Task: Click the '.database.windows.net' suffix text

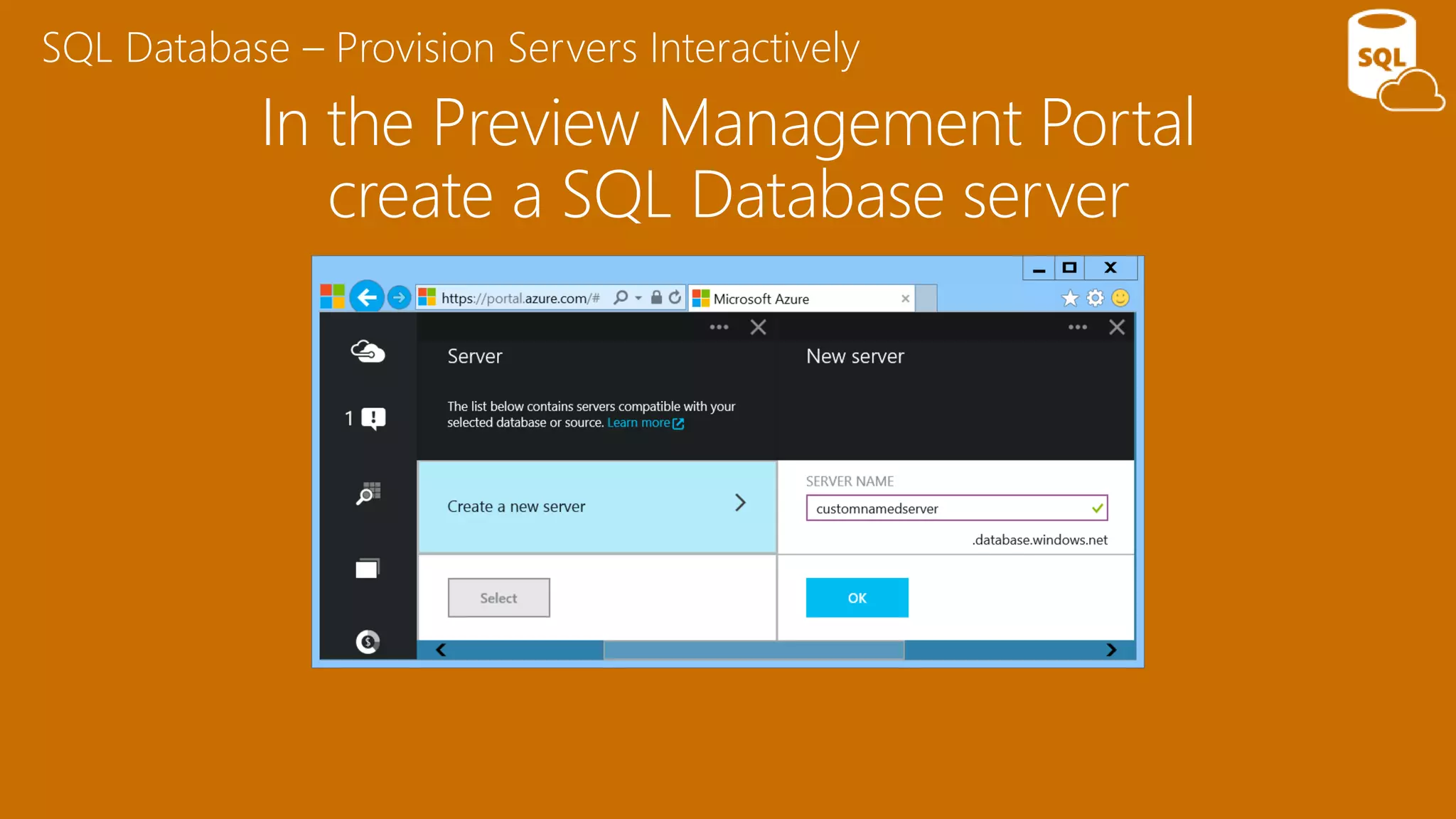Action: 1039,540
